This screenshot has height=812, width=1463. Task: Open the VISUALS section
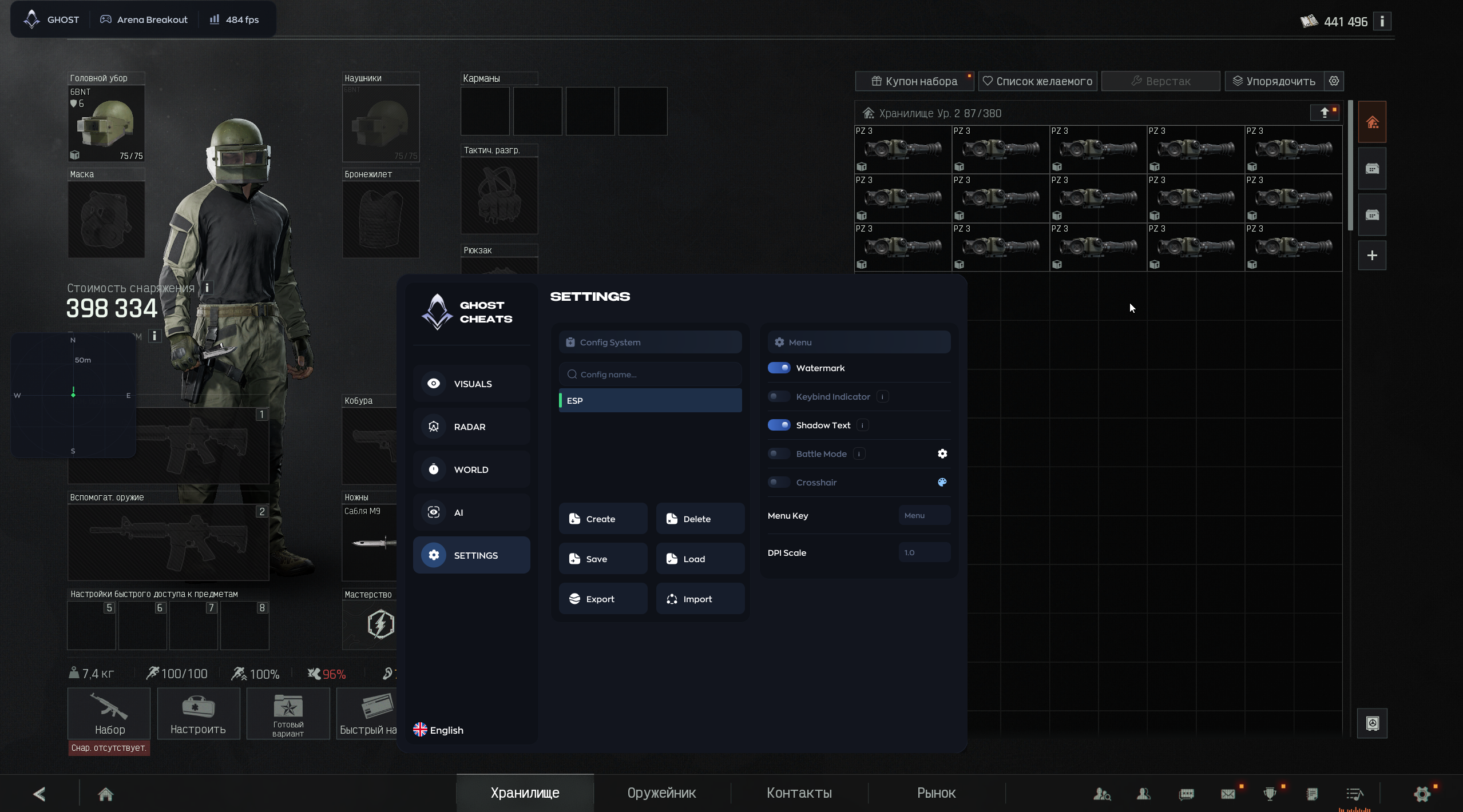pos(471,384)
